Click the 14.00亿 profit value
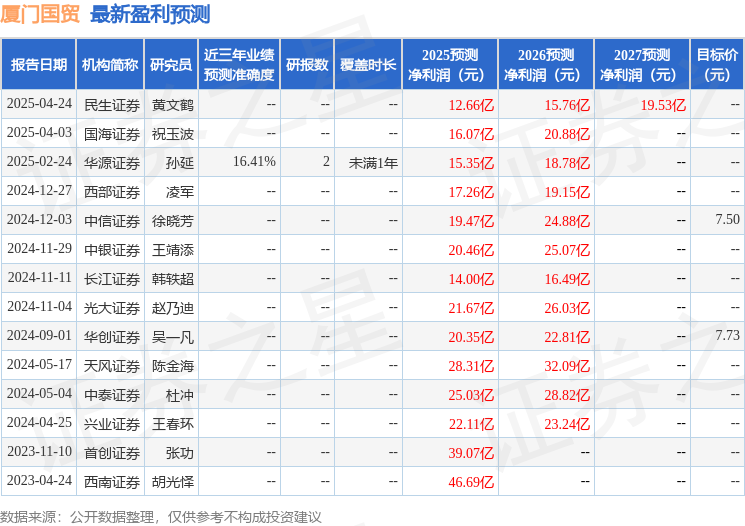 (x=471, y=279)
